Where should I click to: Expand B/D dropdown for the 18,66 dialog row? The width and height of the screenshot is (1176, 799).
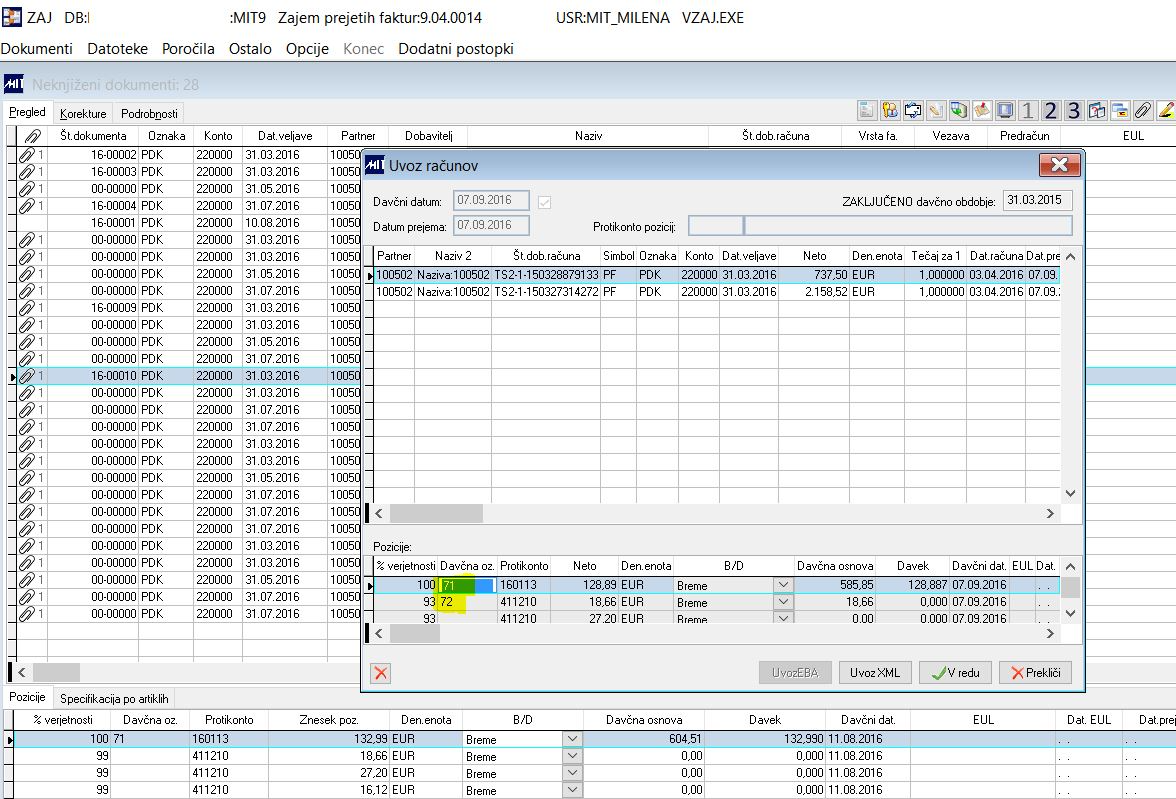point(784,602)
